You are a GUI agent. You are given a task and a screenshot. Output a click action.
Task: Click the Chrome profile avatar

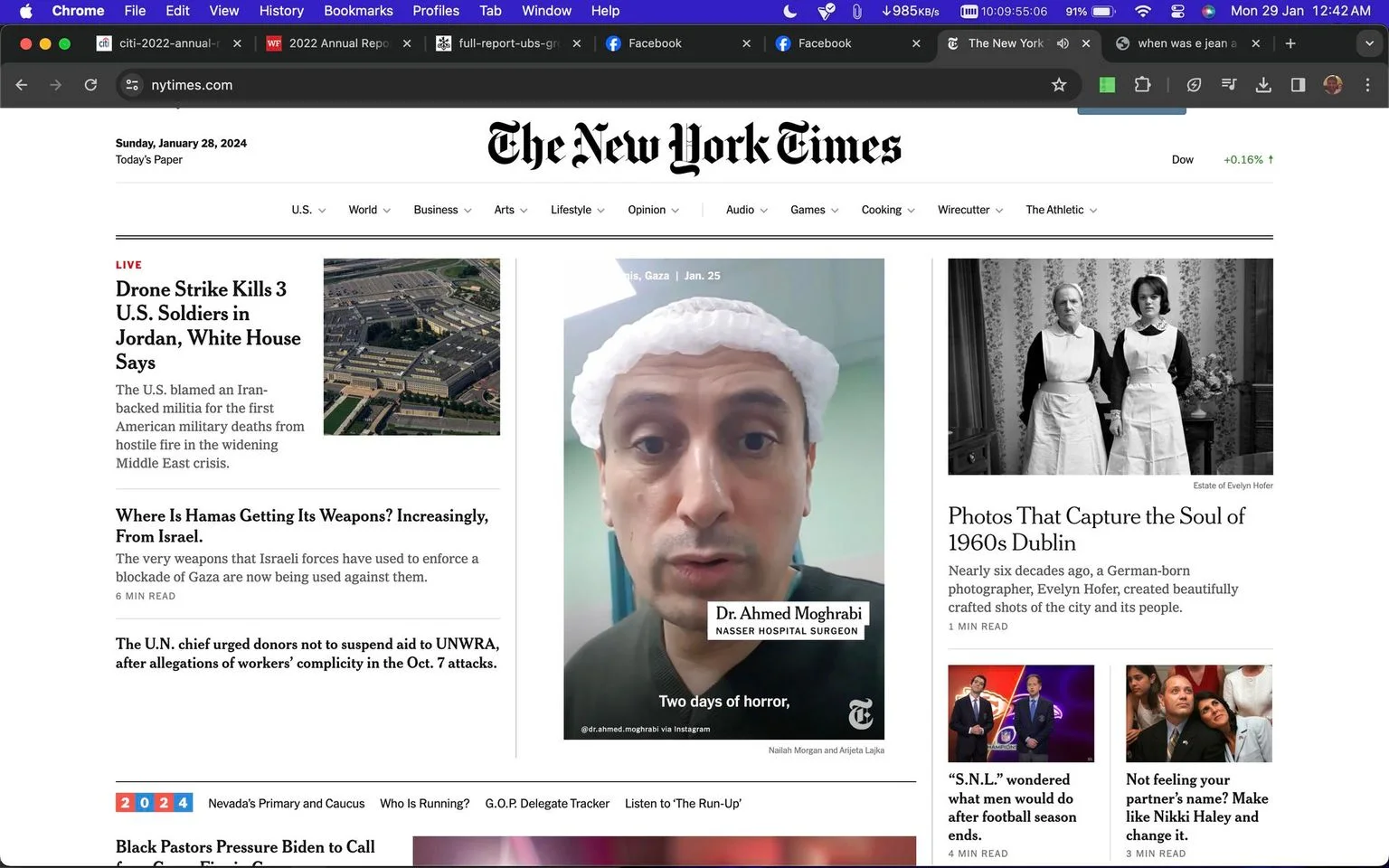tap(1332, 85)
